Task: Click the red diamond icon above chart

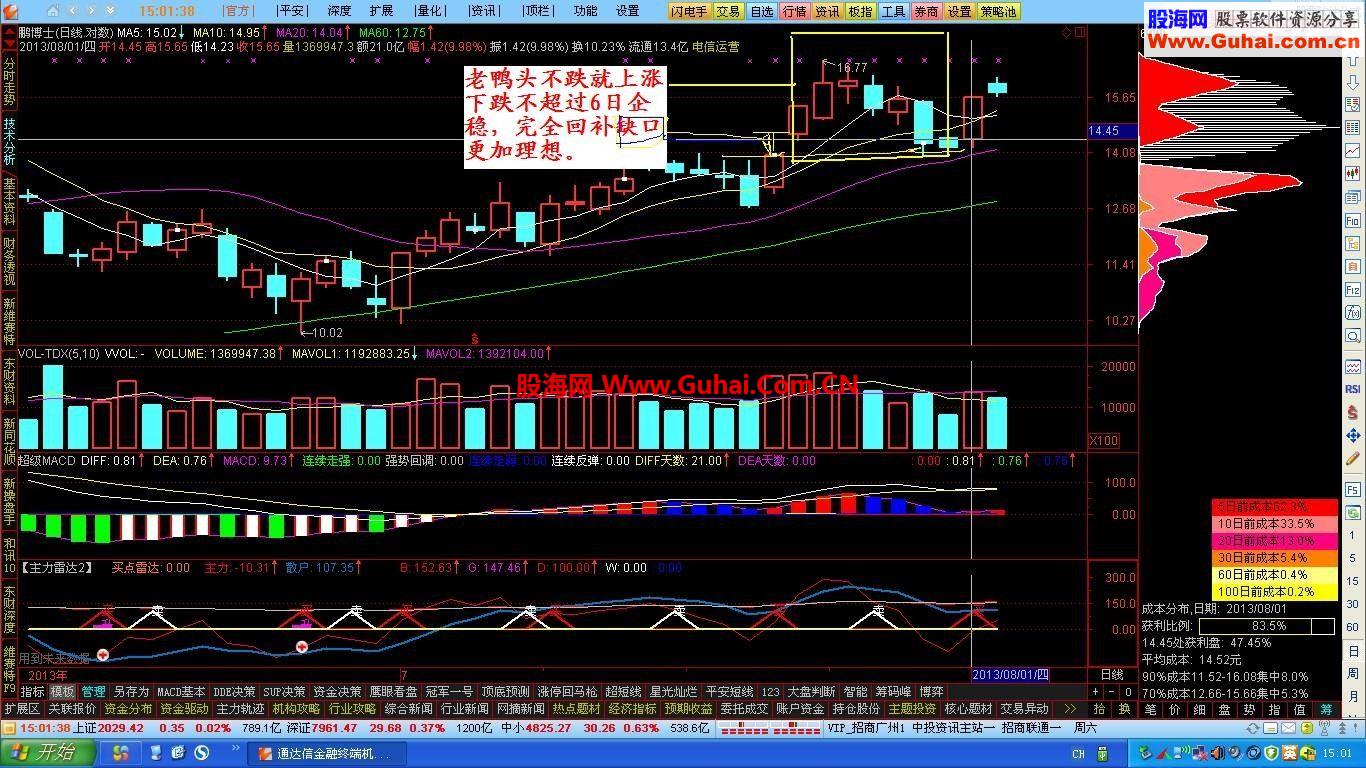Action: click(1067, 33)
